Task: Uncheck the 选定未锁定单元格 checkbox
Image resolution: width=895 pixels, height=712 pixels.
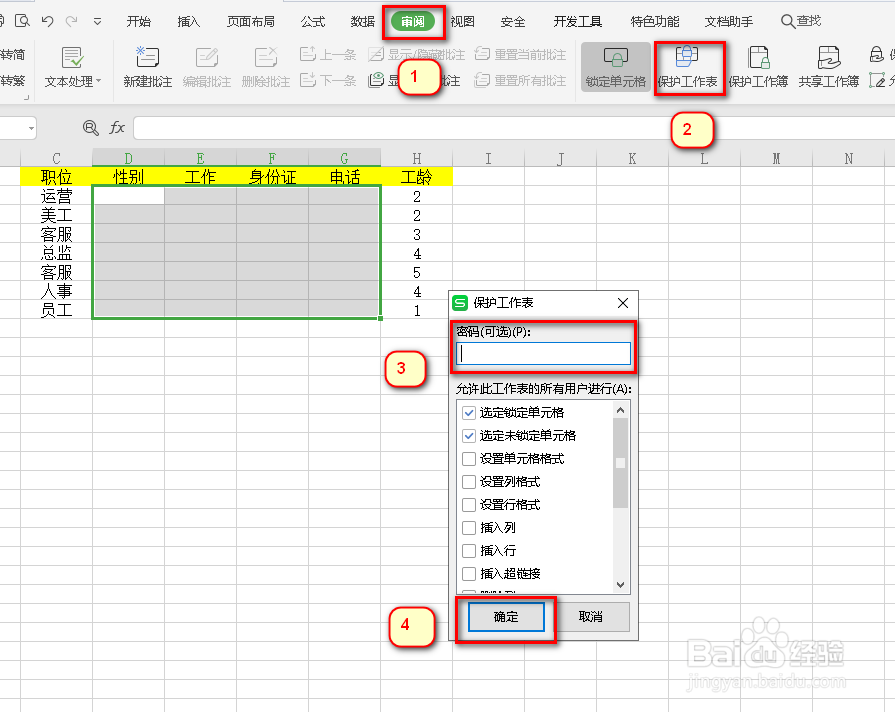Action: click(469, 436)
